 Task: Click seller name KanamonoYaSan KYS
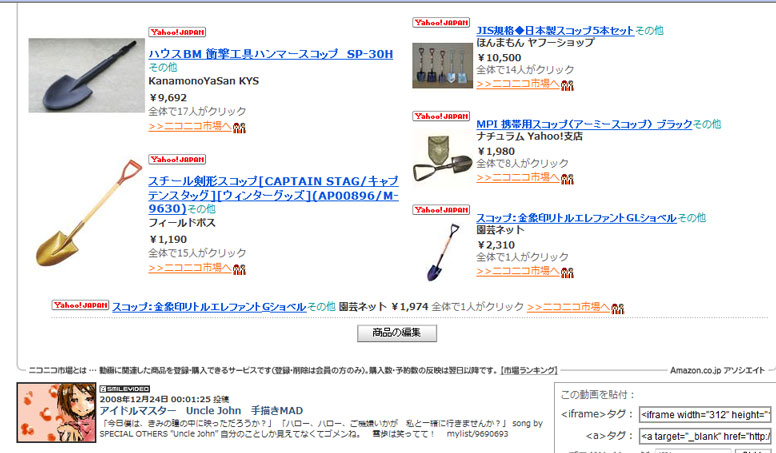(x=203, y=81)
